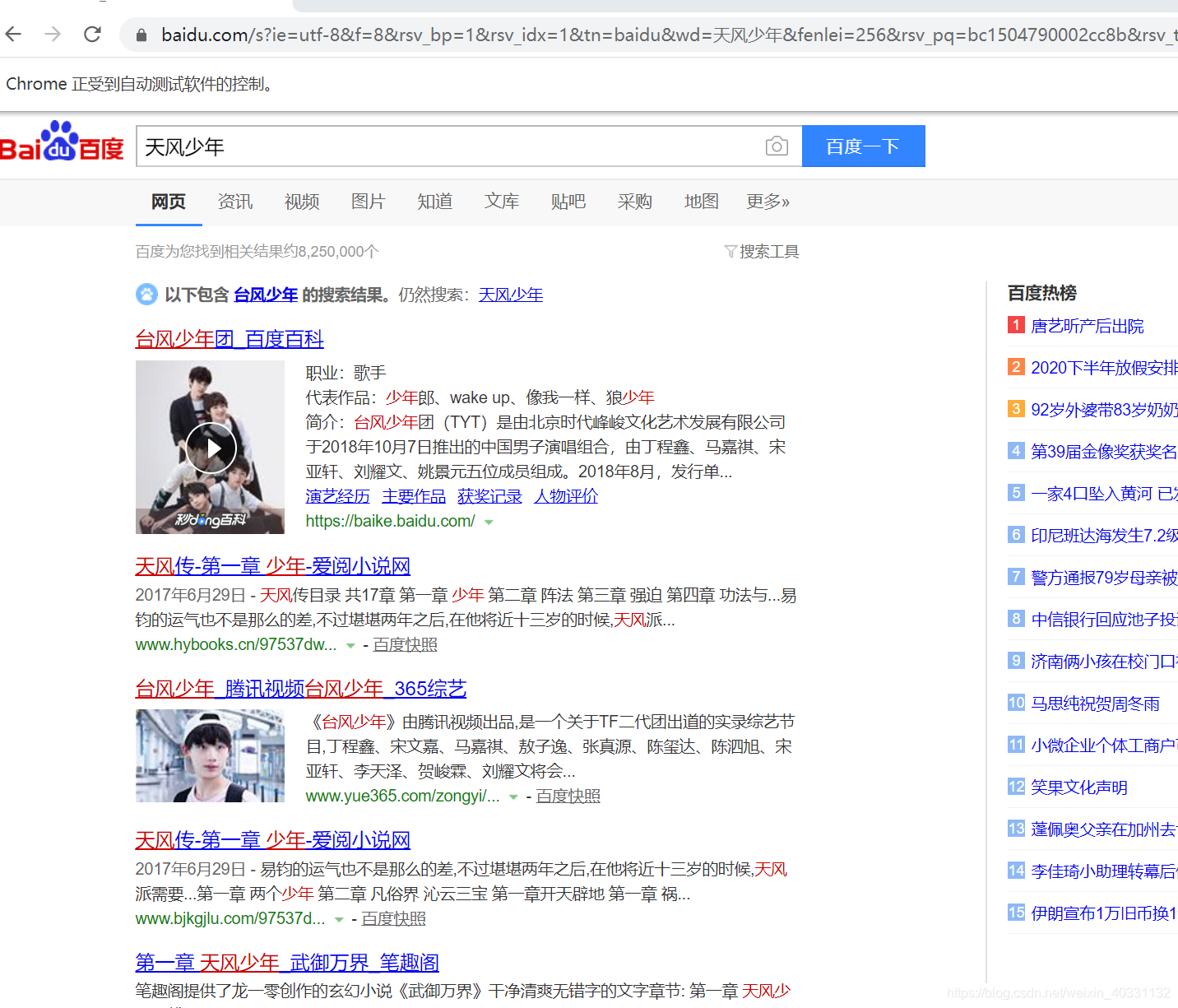Click the browser forward arrow

(53, 34)
